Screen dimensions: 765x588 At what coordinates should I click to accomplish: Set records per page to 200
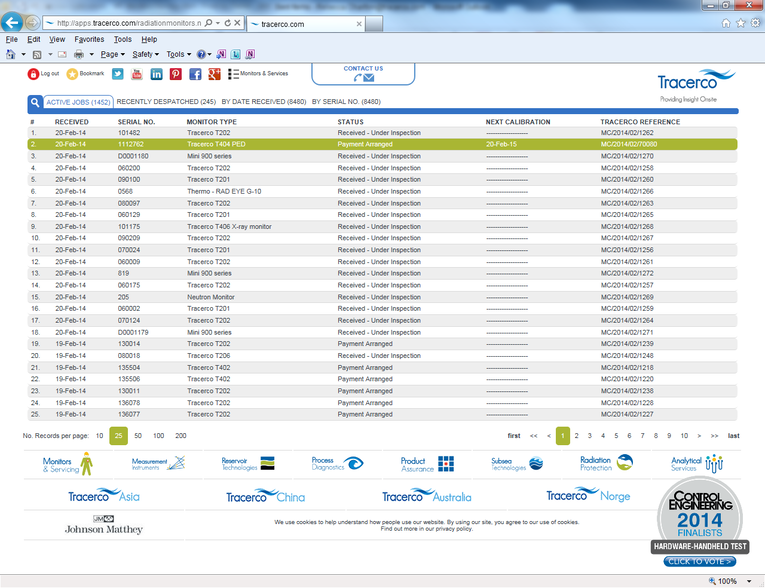(181, 436)
